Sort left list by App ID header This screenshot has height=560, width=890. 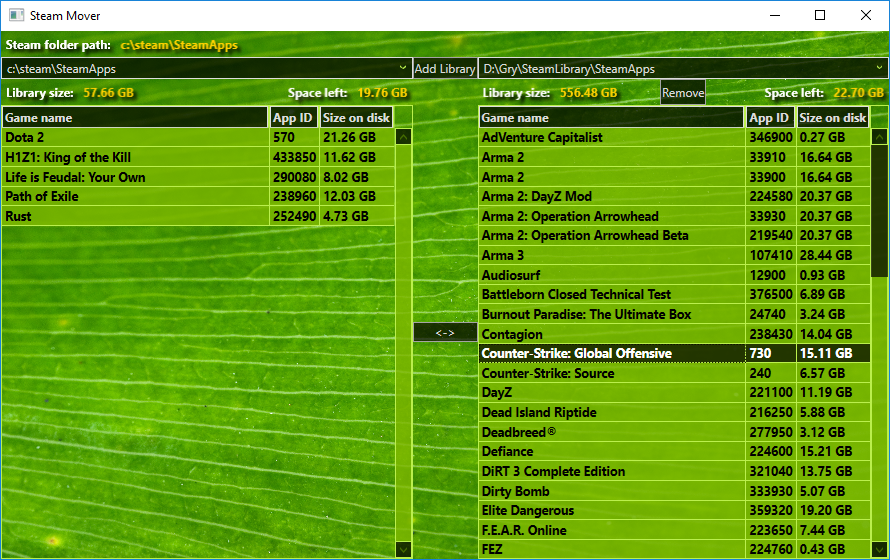point(293,117)
